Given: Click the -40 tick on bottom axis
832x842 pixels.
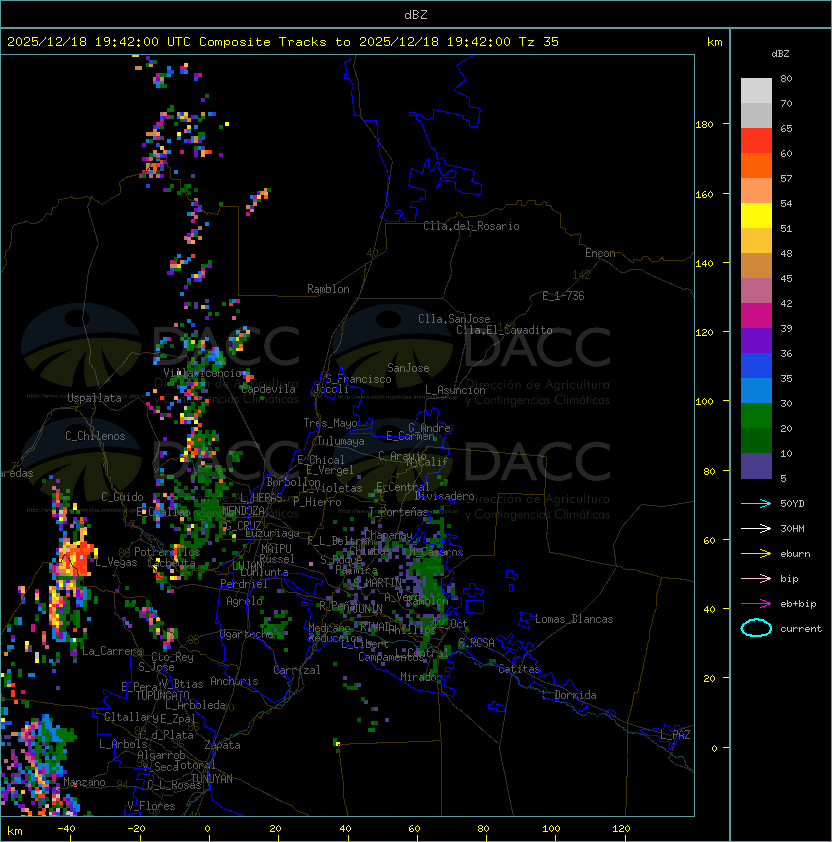Looking at the screenshot, I should pos(66,829).
